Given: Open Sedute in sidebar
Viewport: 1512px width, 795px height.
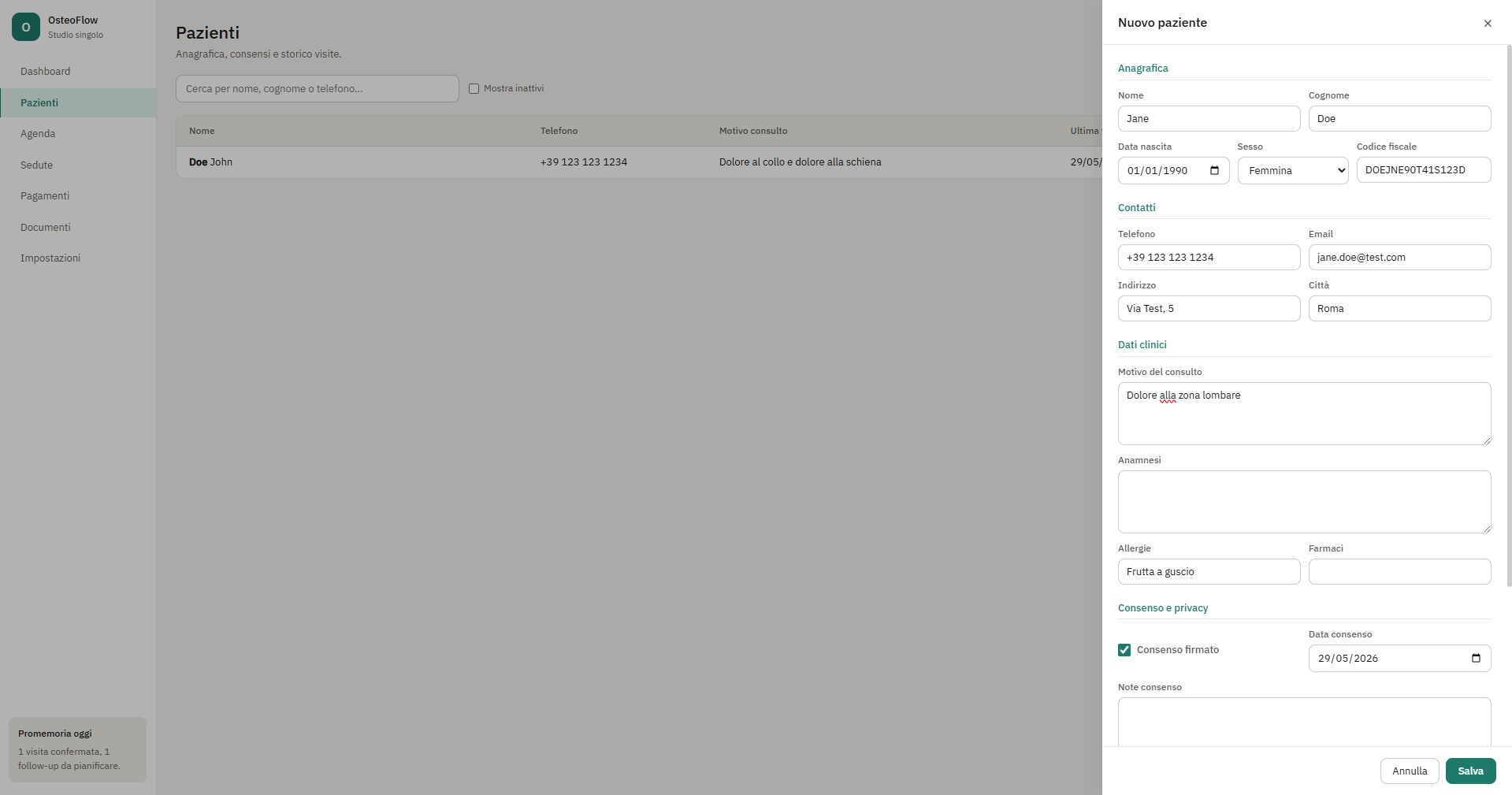Looking at the screenshot, I should point(78,165).
